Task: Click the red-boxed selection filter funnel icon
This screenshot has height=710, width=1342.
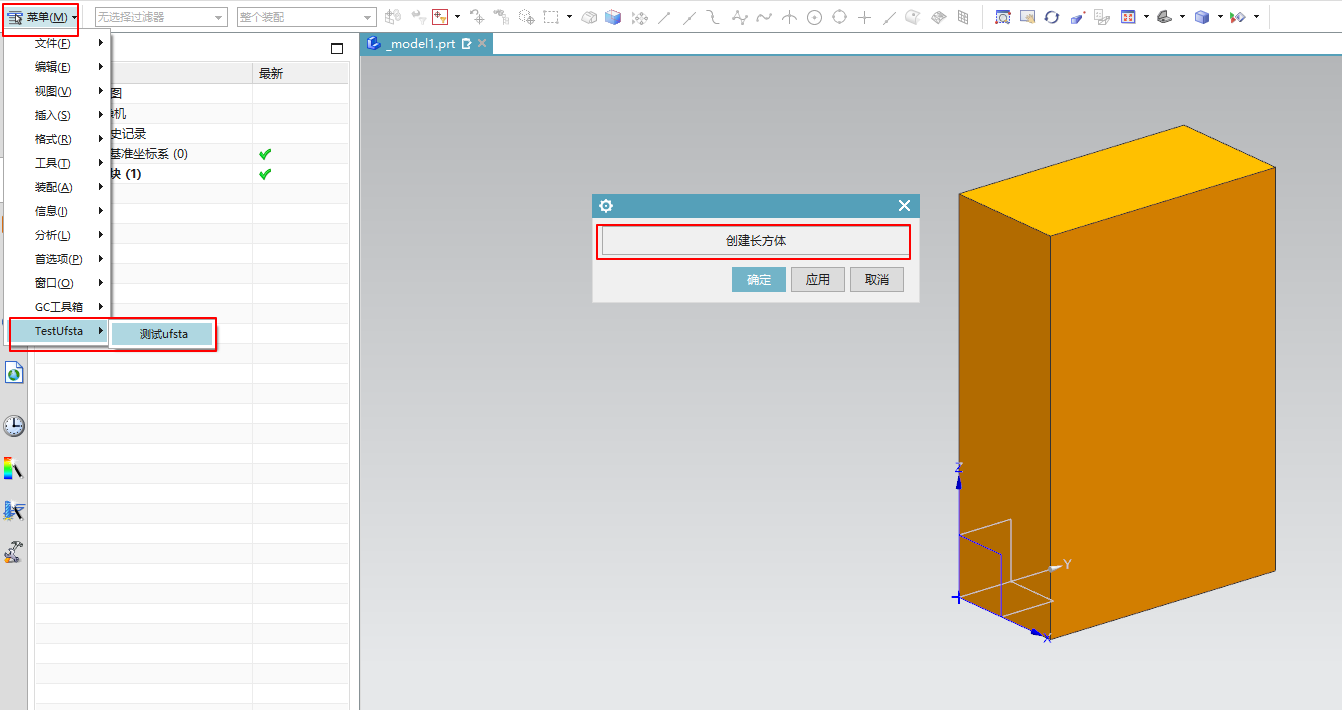Action: coord(440,17)
